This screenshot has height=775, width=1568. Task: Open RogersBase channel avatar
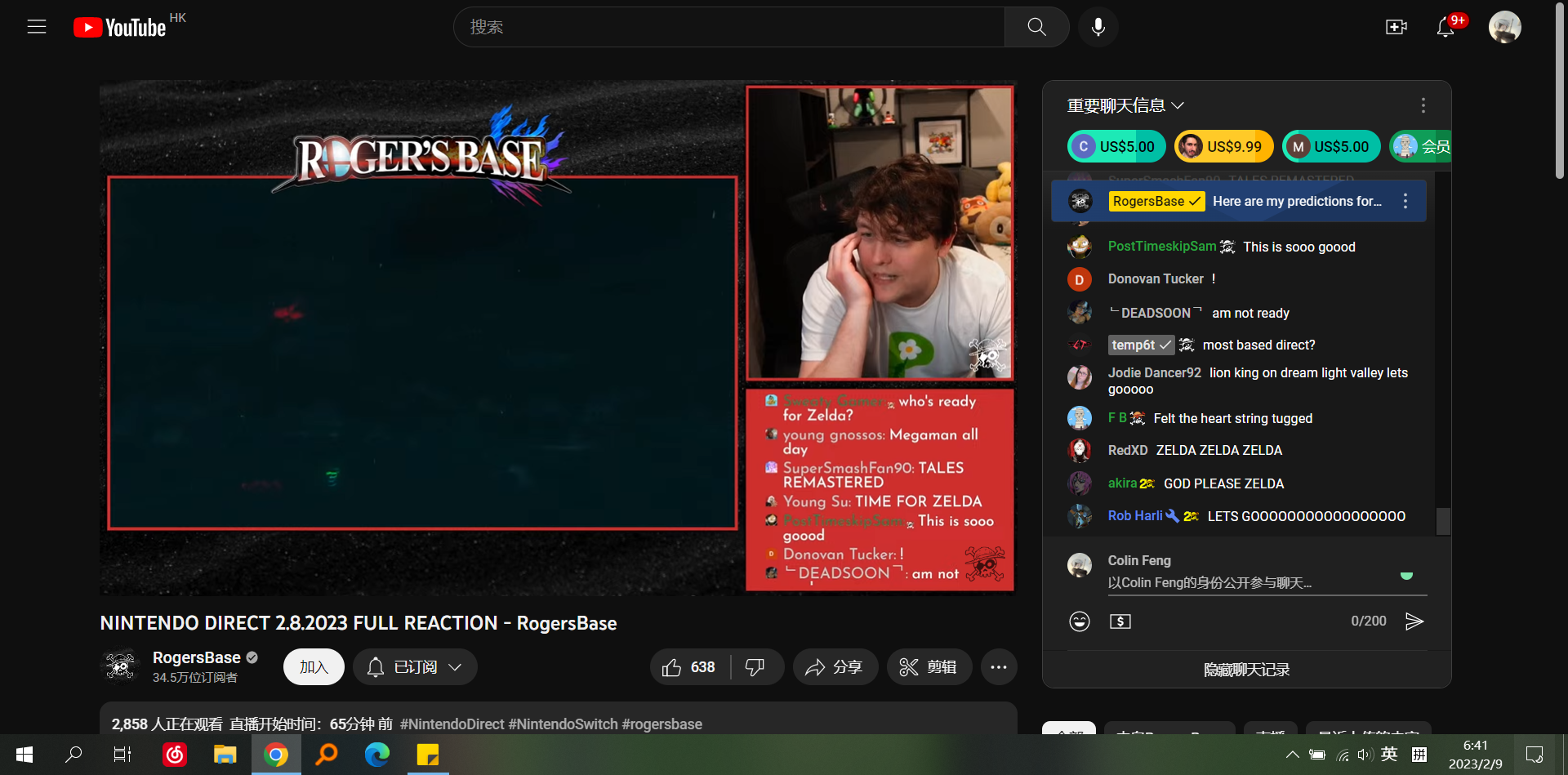(120, 666)
